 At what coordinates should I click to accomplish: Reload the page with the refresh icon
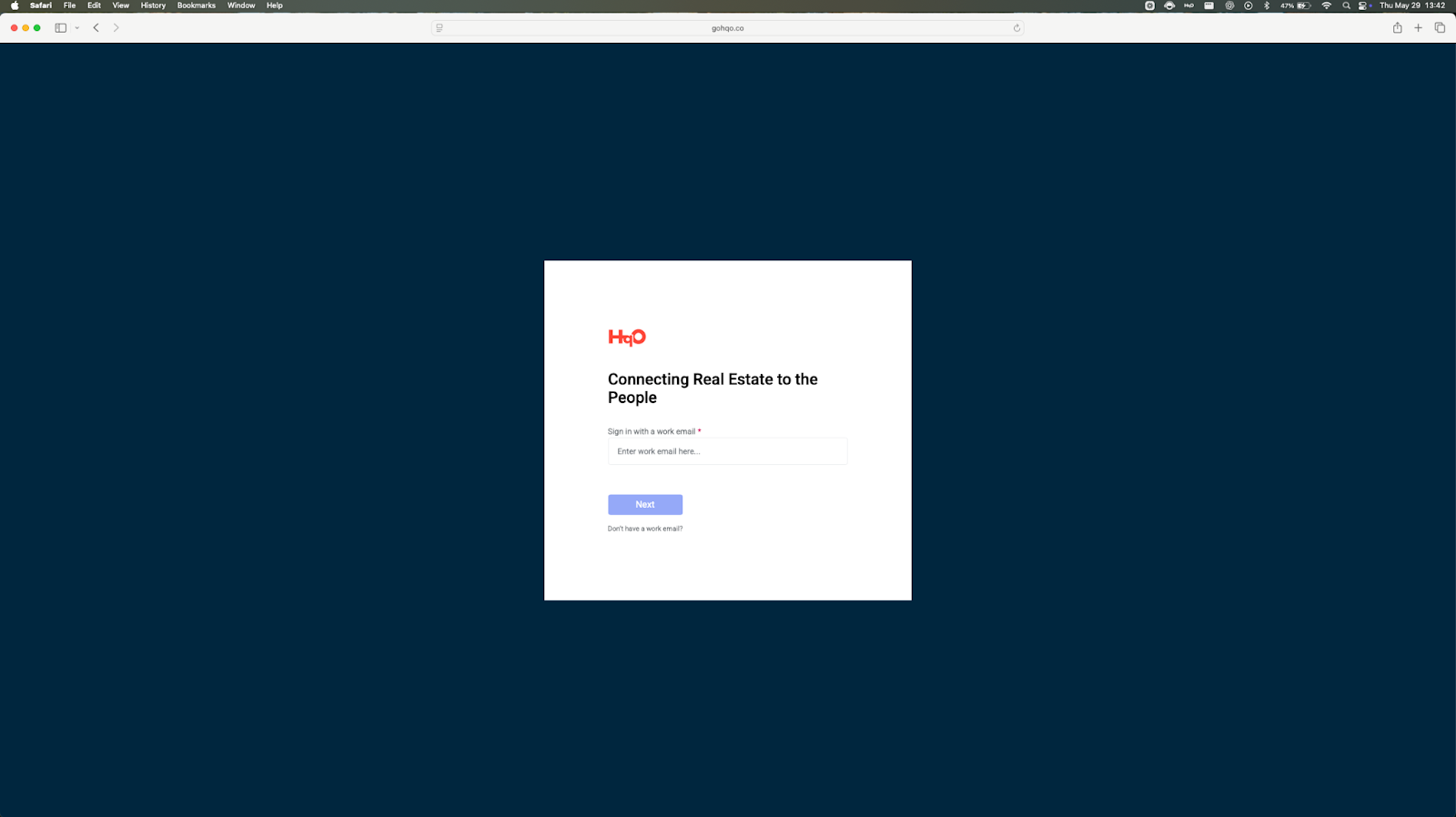[1016, 28]
